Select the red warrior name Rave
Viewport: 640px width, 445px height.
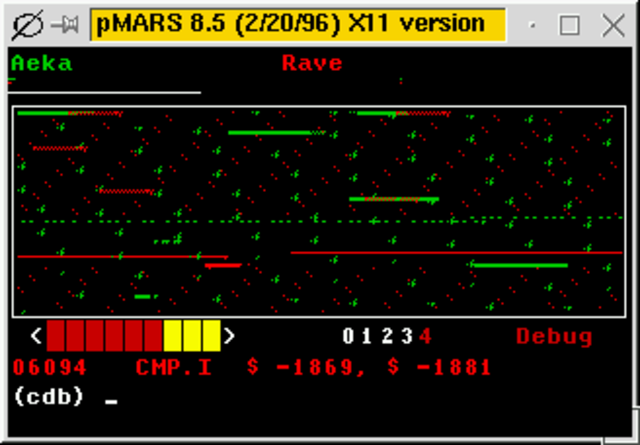pyautogui.click(x=312, y=63)
